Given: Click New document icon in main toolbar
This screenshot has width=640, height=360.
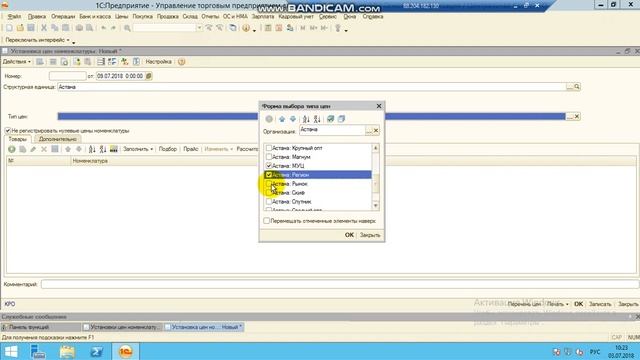Looking at the screenshot, I should click(x=9, y=28).
